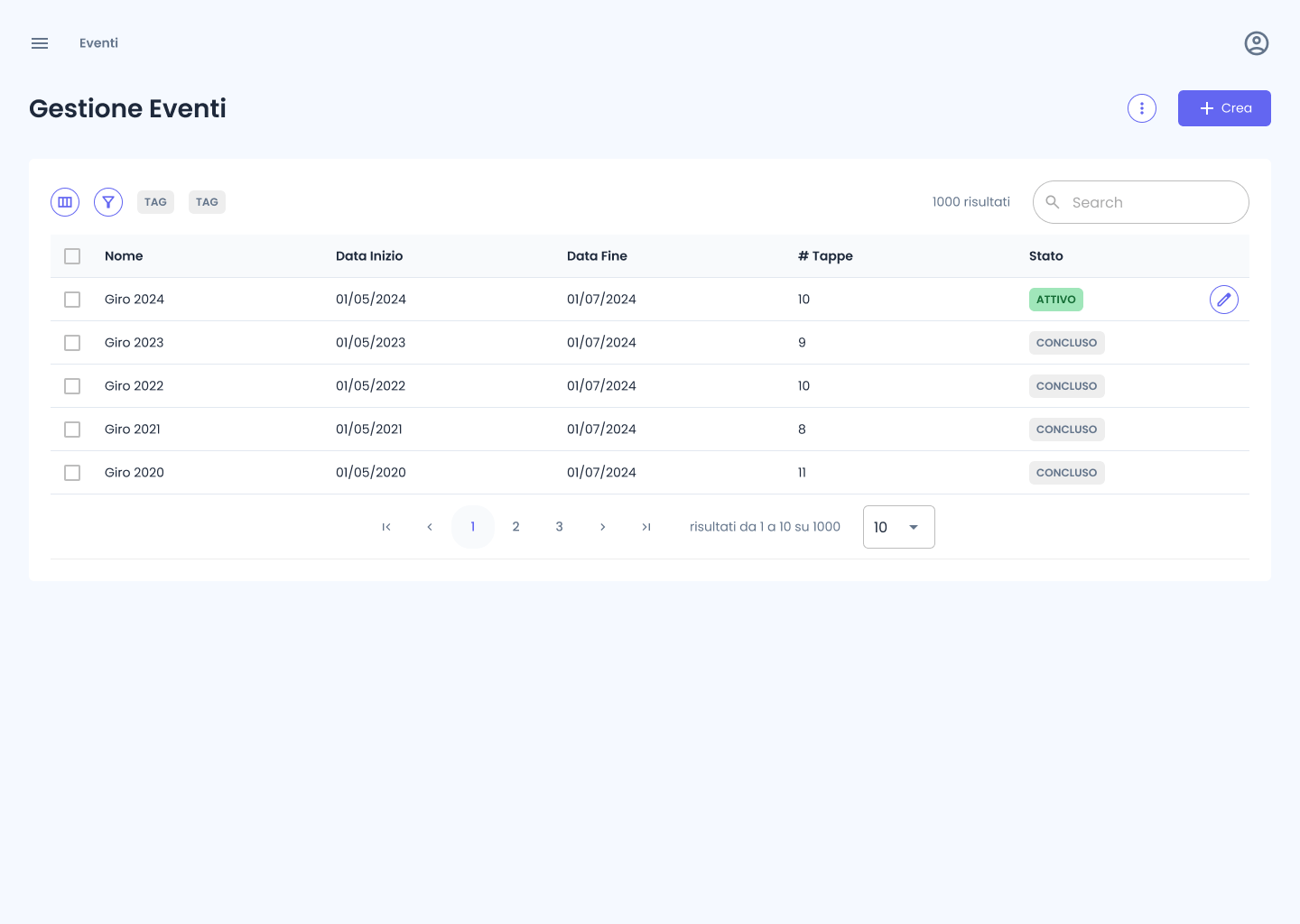This screenshot has height=924, width=1300.
Task: Click the CONCLUSO badge for Giro 2020
Action: click(x=1067, y=473)
